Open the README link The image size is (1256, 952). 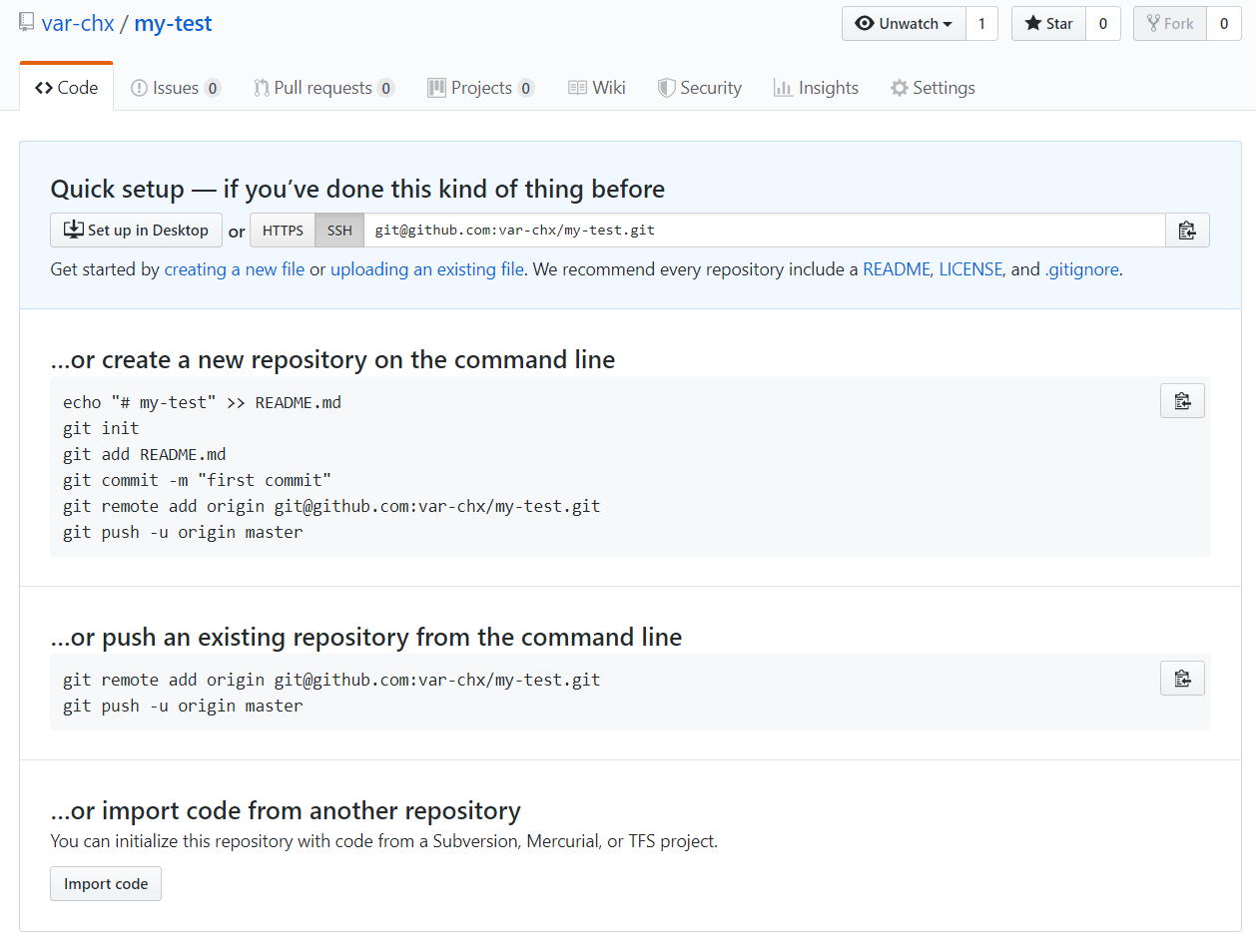896,269
